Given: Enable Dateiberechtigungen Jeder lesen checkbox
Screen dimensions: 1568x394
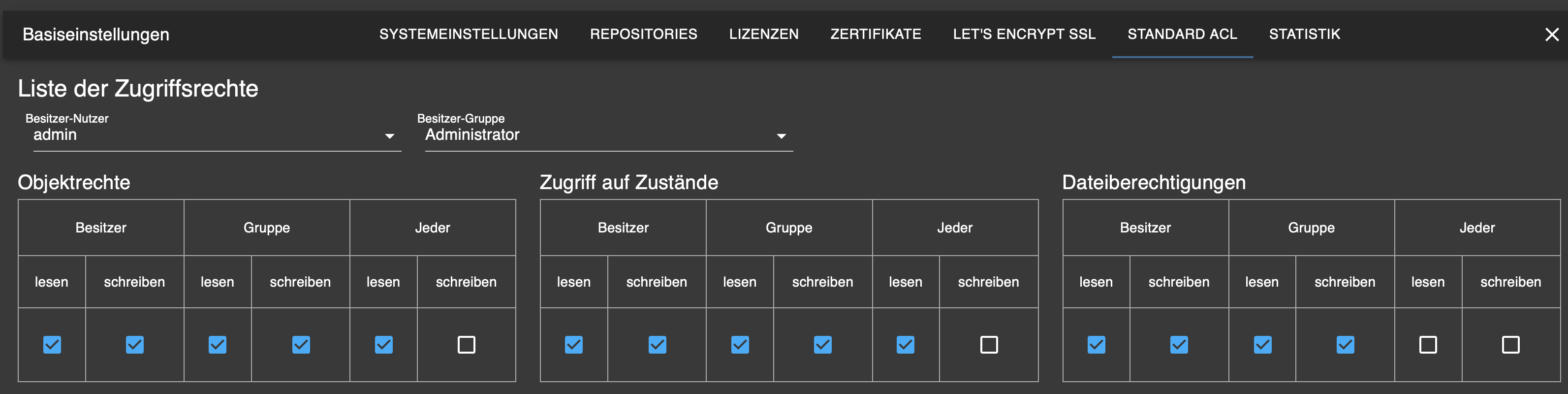Looking at the screenshot, I should point(1427,345).
